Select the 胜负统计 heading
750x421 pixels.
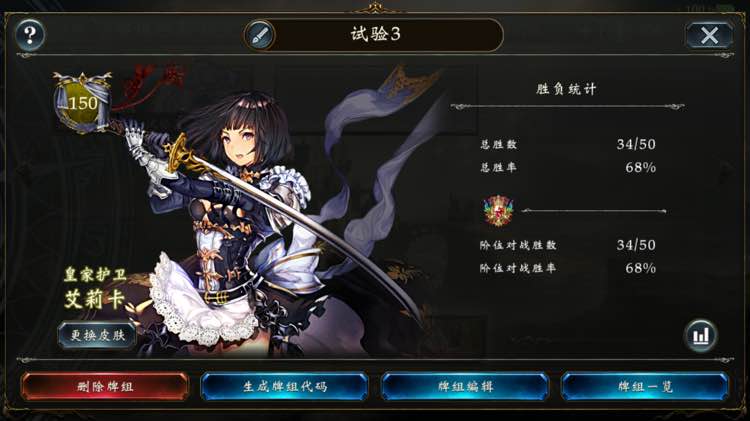click(x=566, y=89)
